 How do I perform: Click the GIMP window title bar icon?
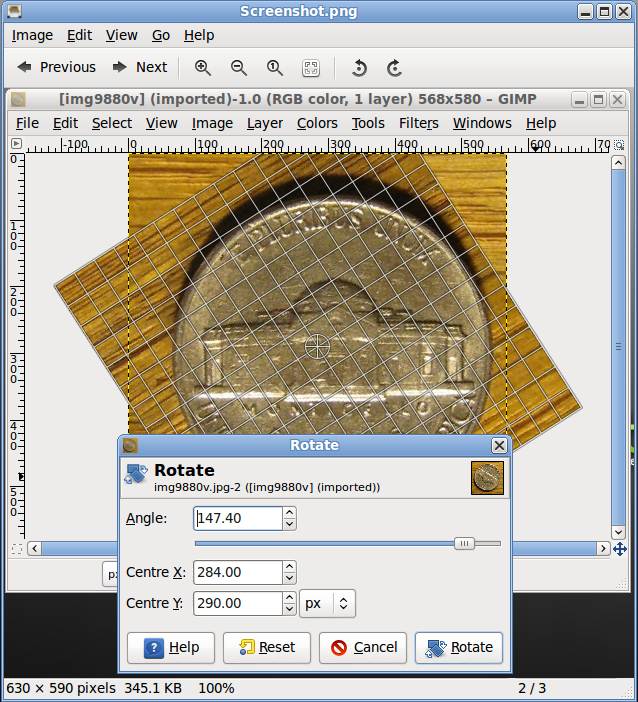[18, 99]
